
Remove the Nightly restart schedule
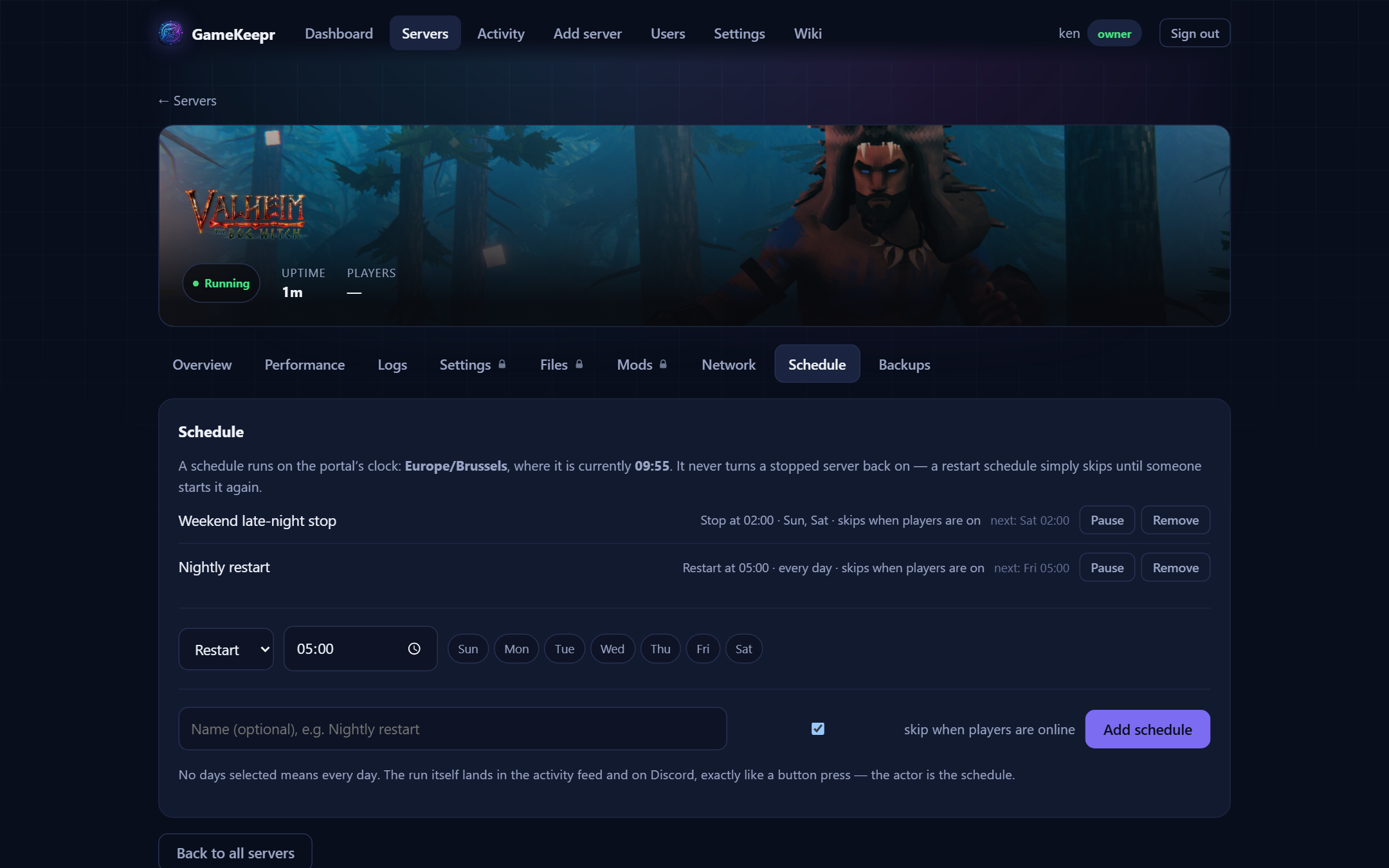point(1176,568)
